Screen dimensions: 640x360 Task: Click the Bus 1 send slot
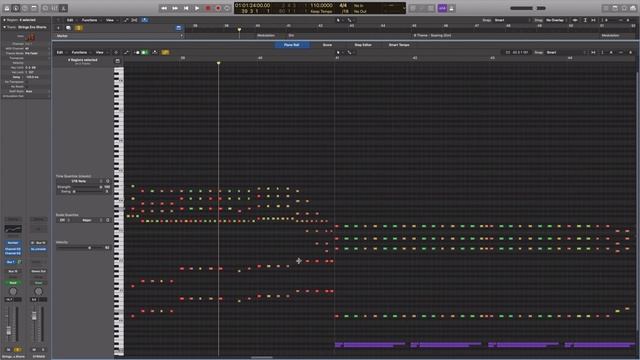tap(11, 262)
